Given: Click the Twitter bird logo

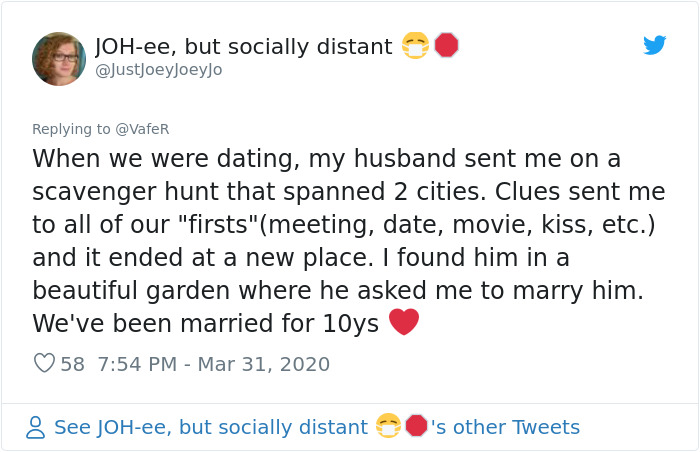Looking at the screenshot, I should coord(654,45).
